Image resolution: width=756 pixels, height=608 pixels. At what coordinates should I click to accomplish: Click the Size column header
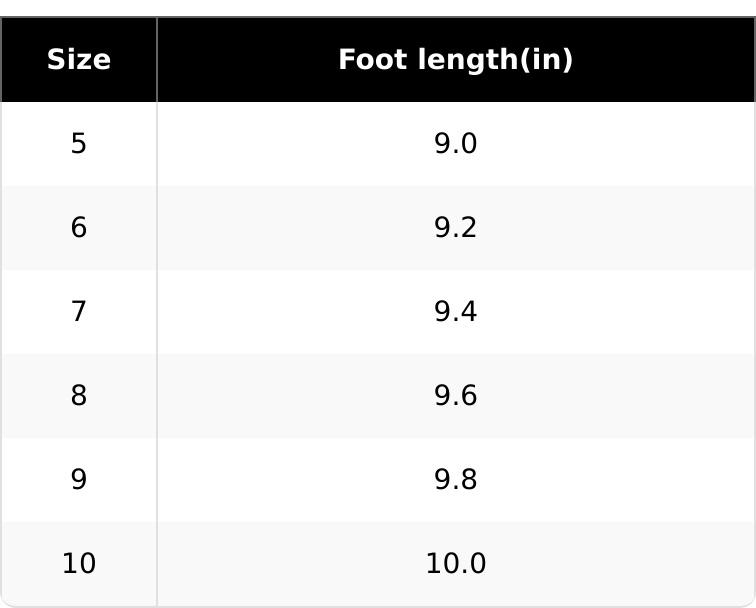click(79, 59)
